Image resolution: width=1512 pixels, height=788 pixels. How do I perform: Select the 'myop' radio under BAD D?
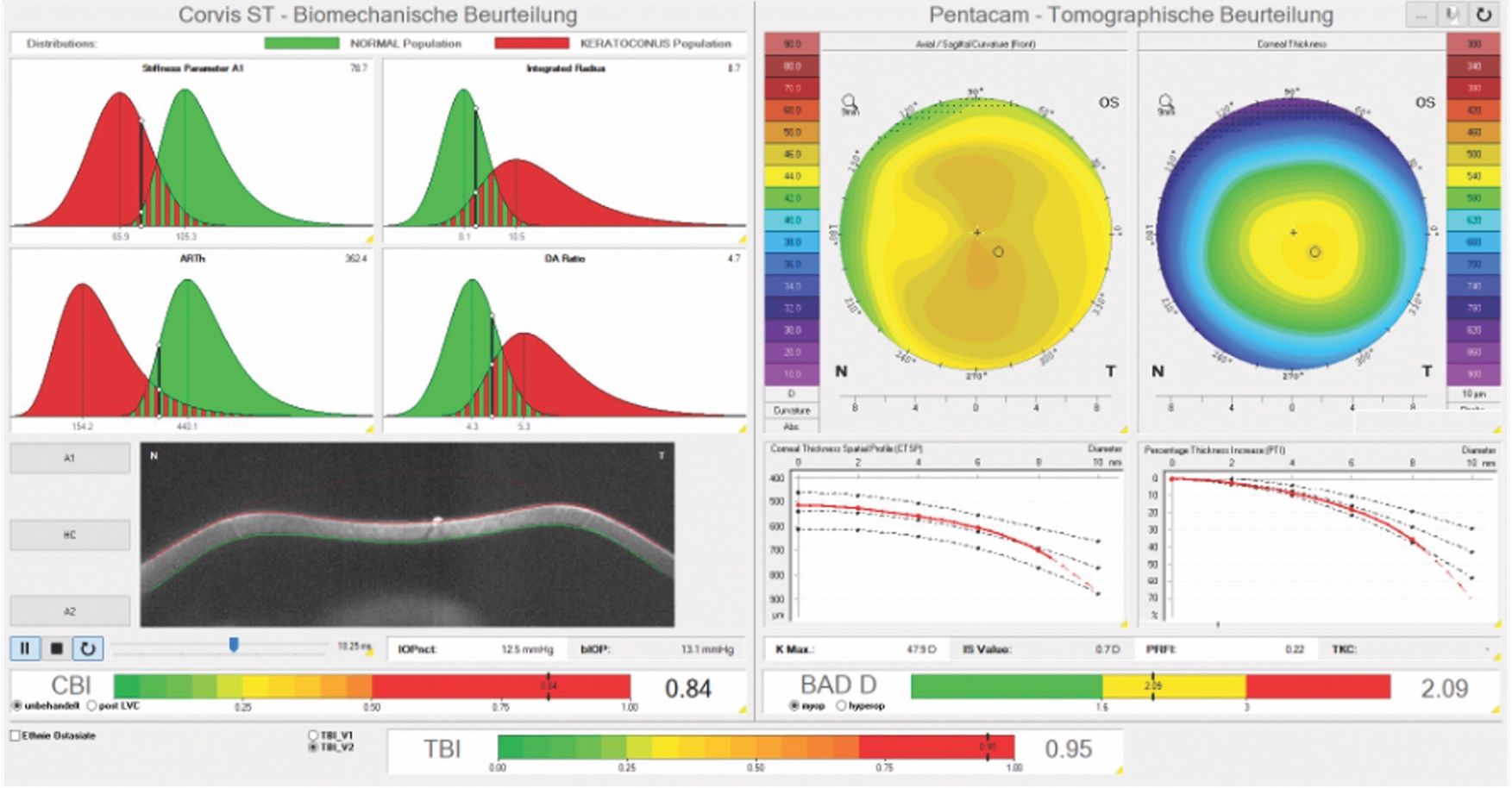[x=794, y=706]
